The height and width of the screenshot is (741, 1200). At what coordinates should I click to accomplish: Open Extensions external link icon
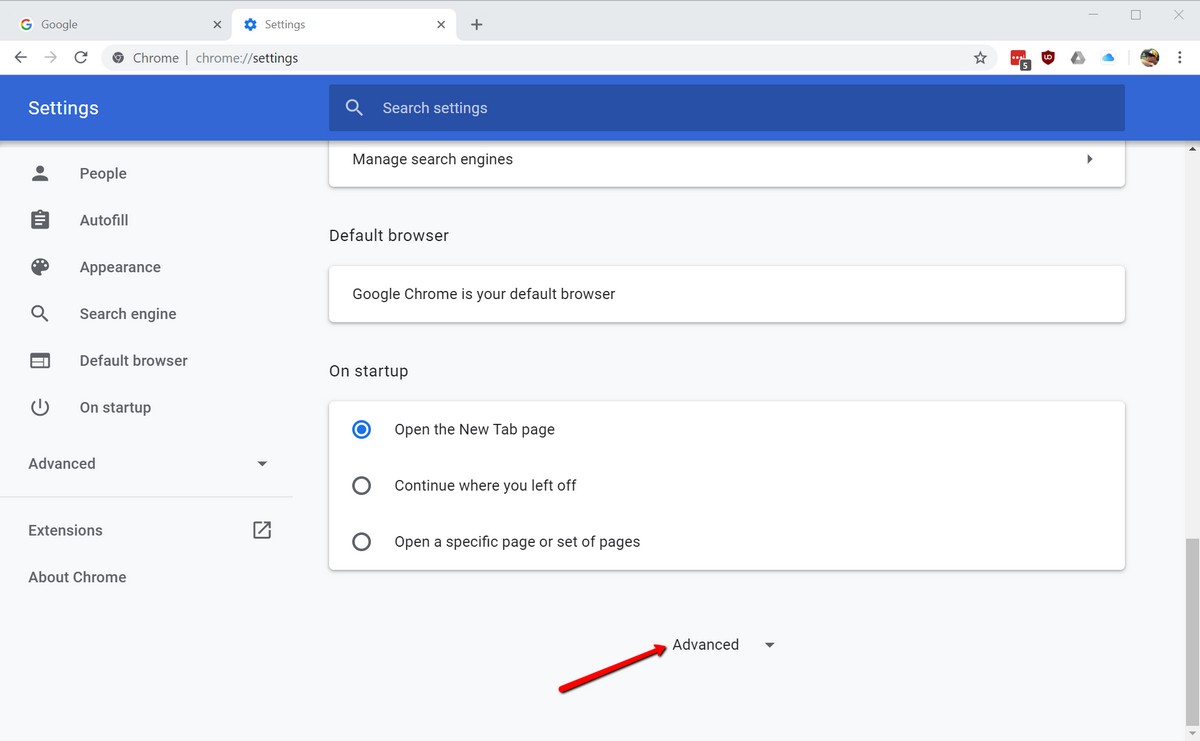point(262,530)
